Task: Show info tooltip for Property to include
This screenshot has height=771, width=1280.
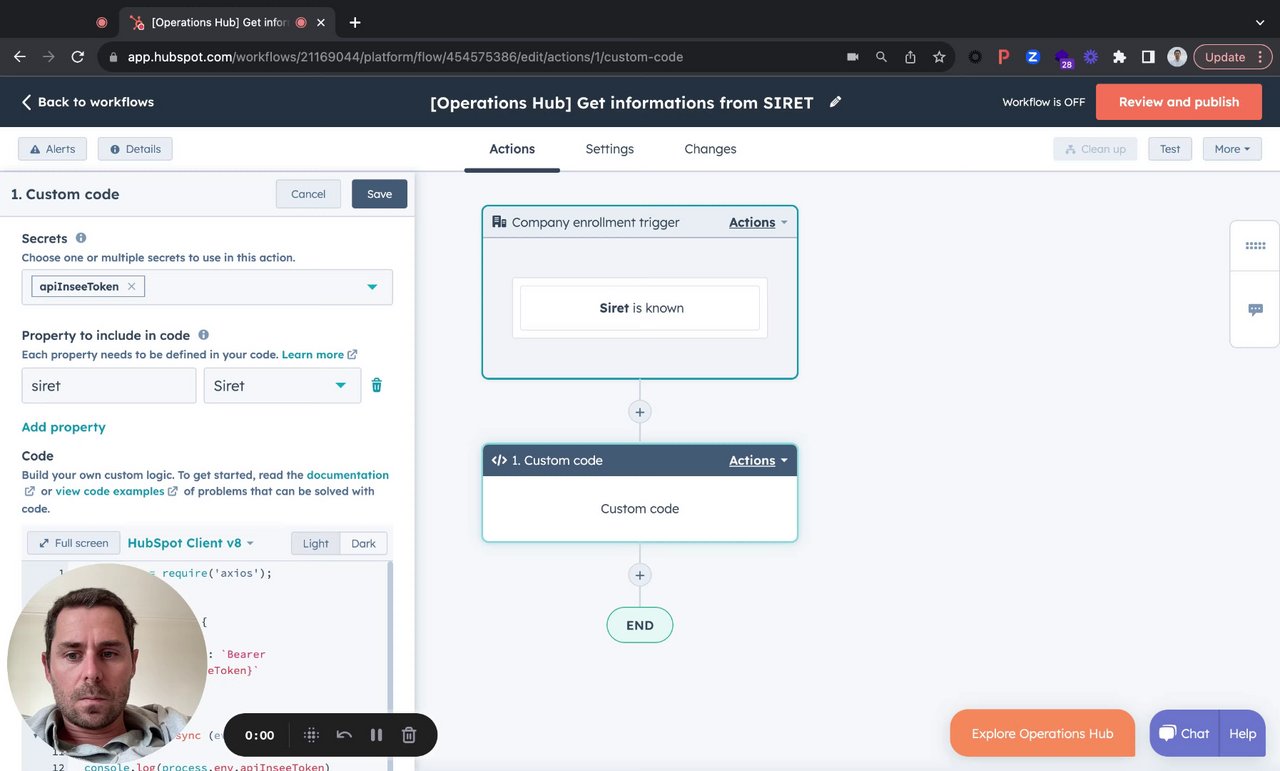Action: click(203, 335)
